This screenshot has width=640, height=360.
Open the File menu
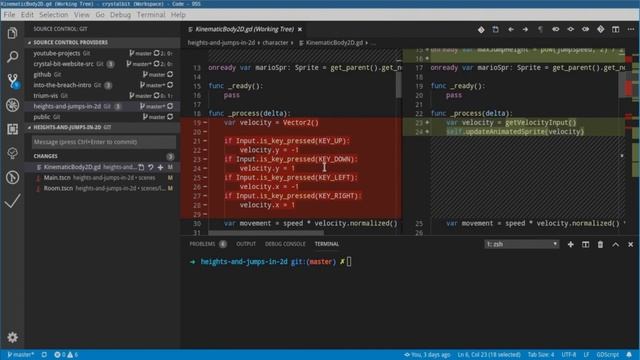(x=9, y=15)
